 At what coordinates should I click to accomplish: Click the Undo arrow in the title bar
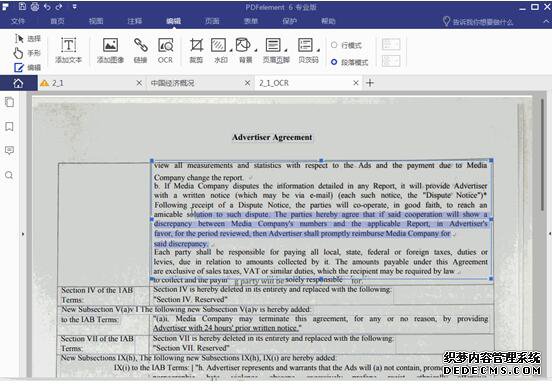[47, 7]
